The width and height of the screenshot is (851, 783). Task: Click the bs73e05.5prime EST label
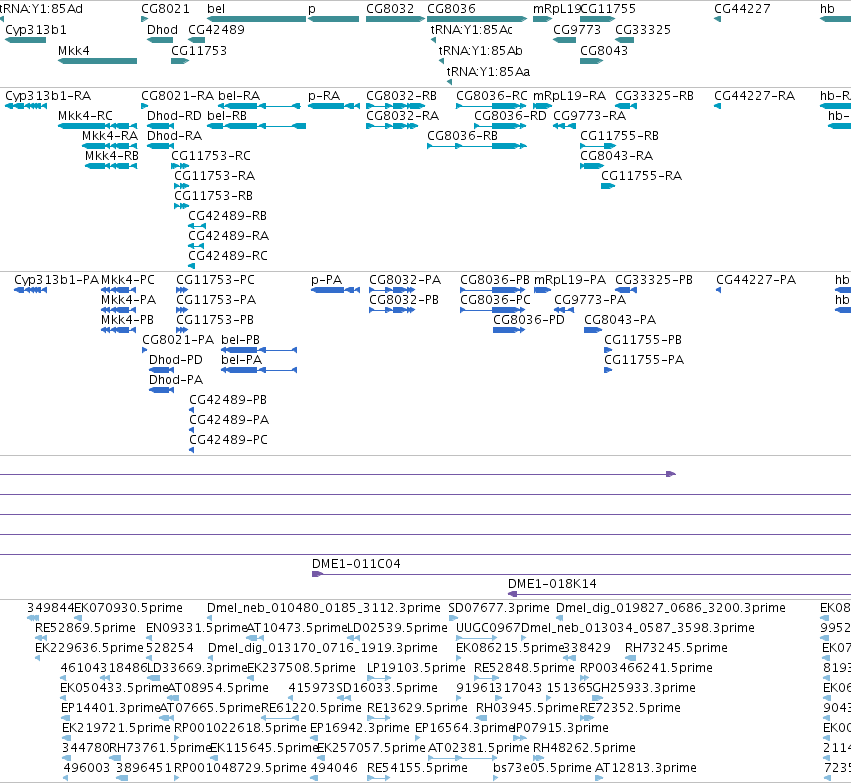click(542, 768)
